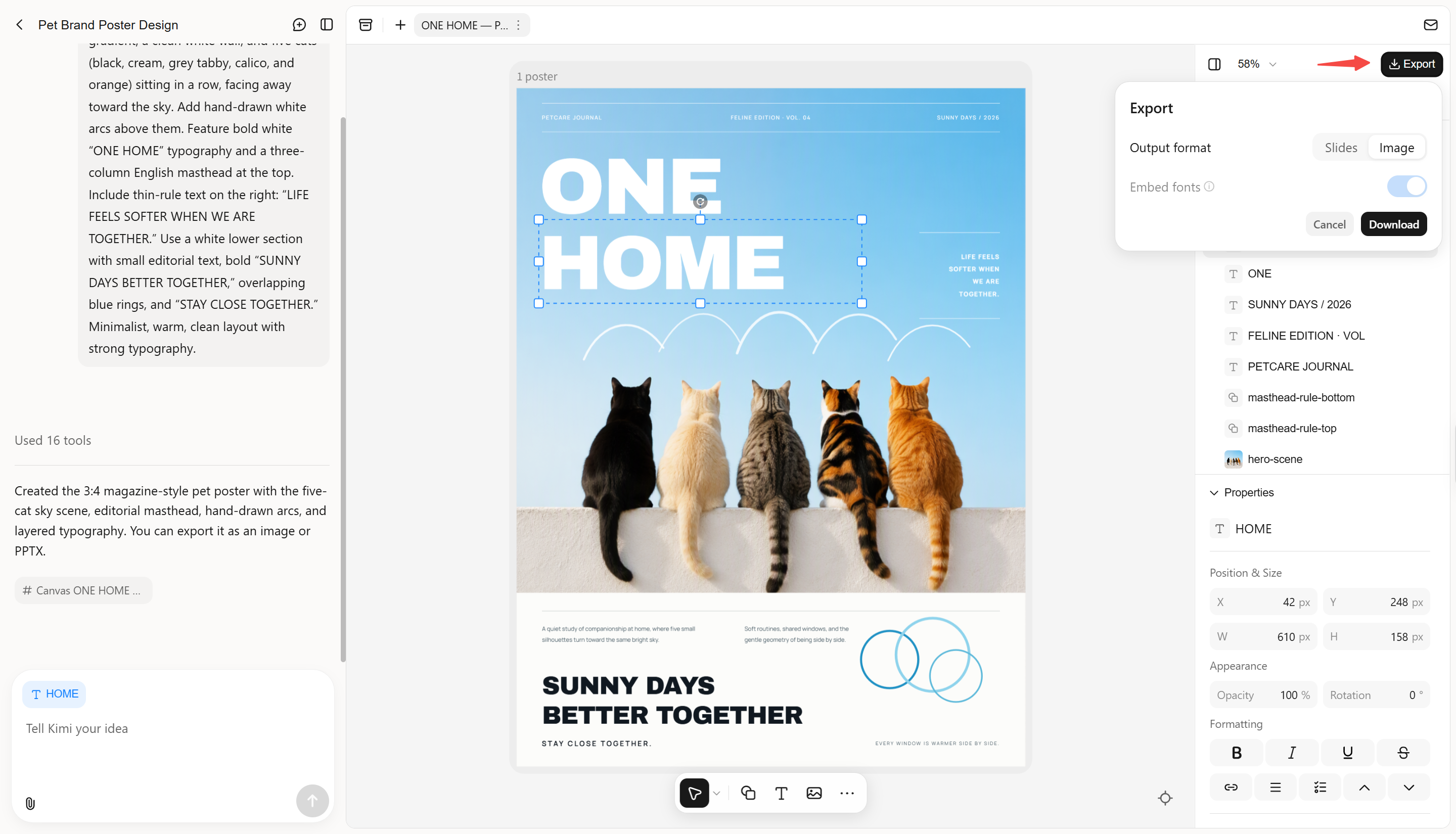
Task: Click the recenter canvas crosshair icon
Action: pos(1164,798)
